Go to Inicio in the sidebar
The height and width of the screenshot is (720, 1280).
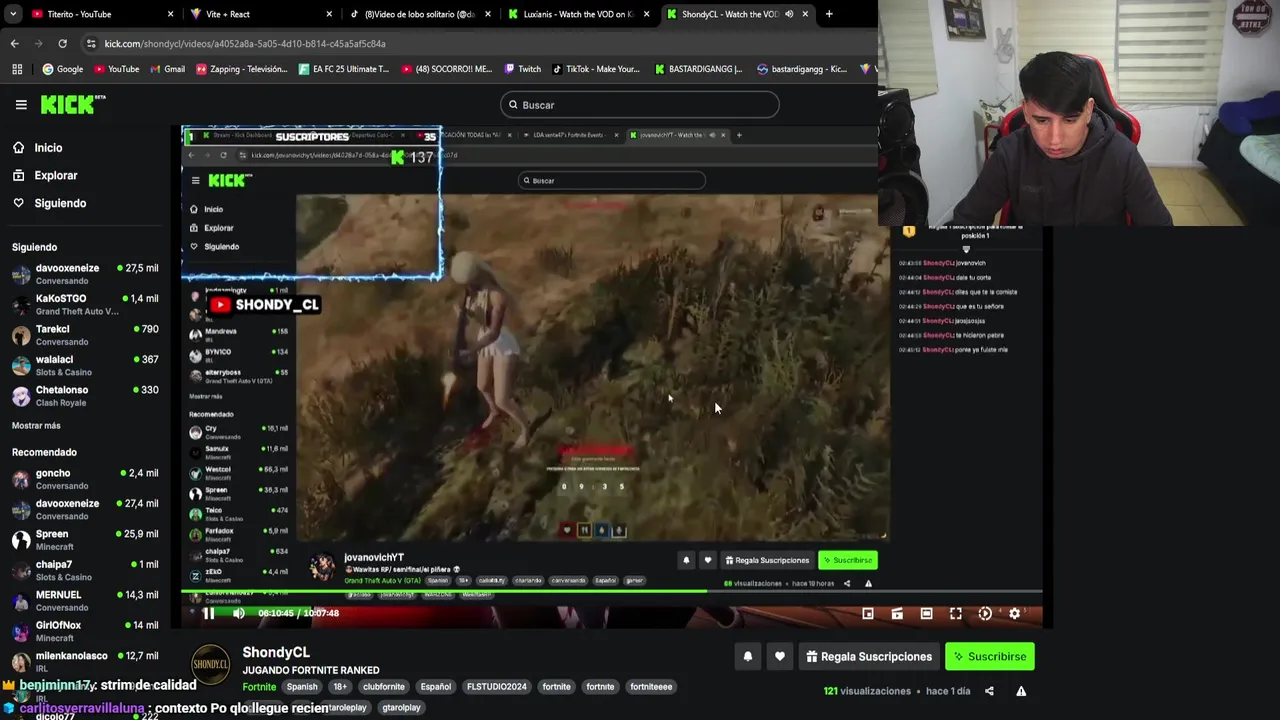pos(37,148)
